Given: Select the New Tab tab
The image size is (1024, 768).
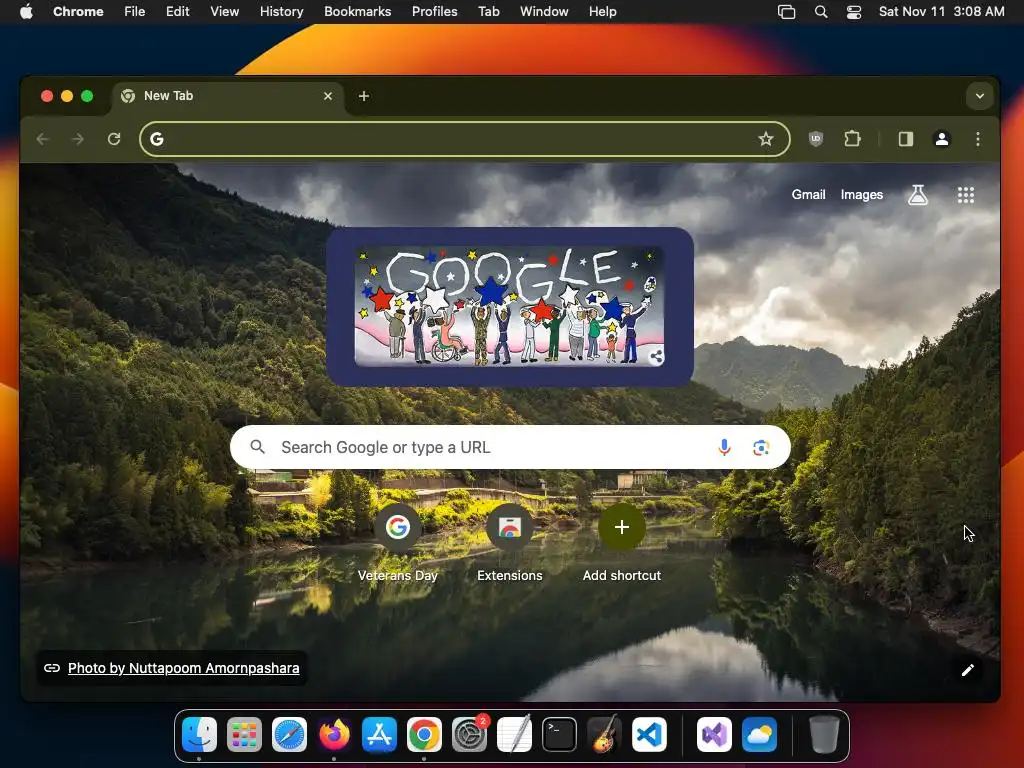Looking at the screenshot, I should (228, 96).
